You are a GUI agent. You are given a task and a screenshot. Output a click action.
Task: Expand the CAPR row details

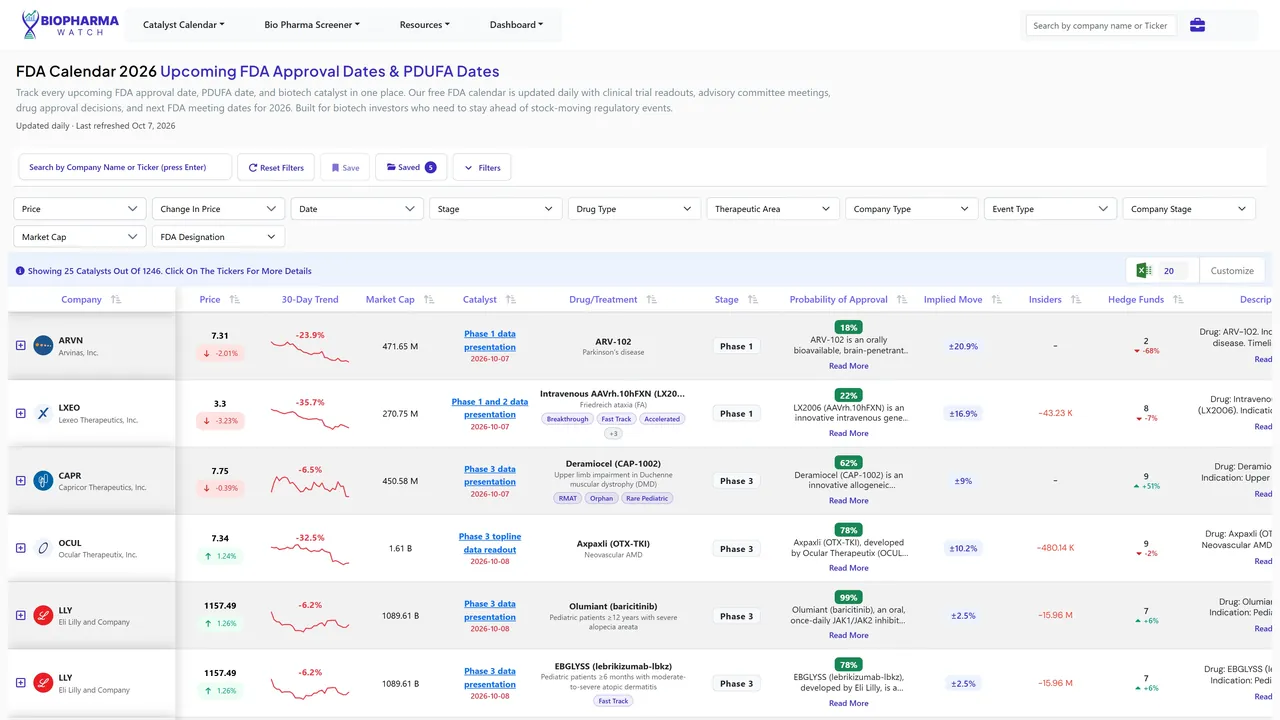[x=21, y=481]
